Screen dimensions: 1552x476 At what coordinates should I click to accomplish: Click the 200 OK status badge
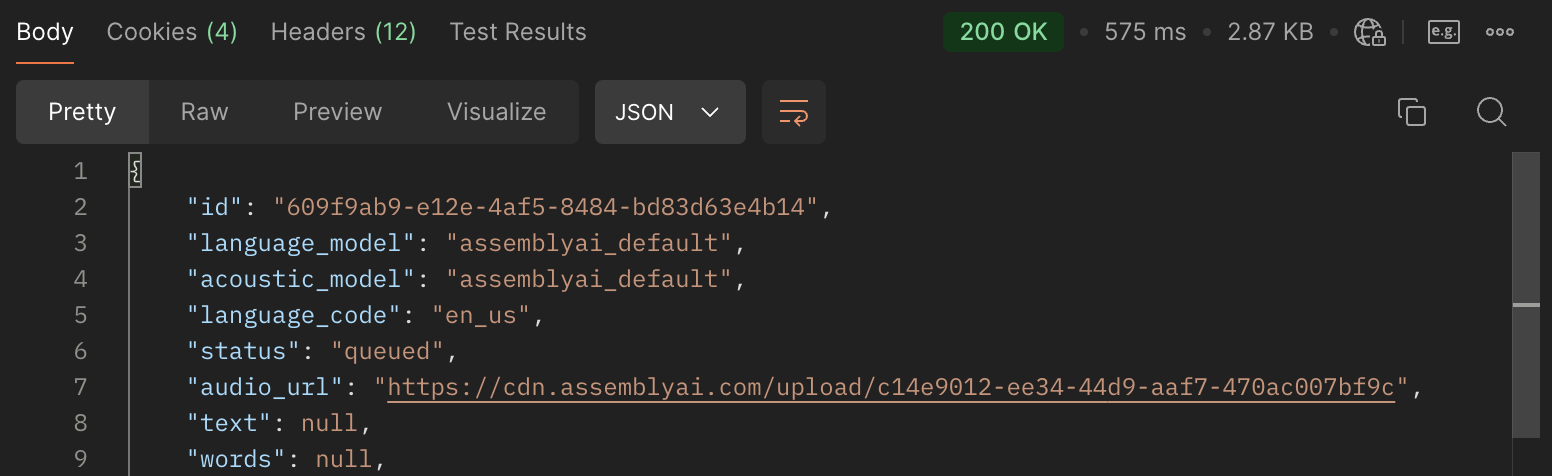tap(1003, 32)
